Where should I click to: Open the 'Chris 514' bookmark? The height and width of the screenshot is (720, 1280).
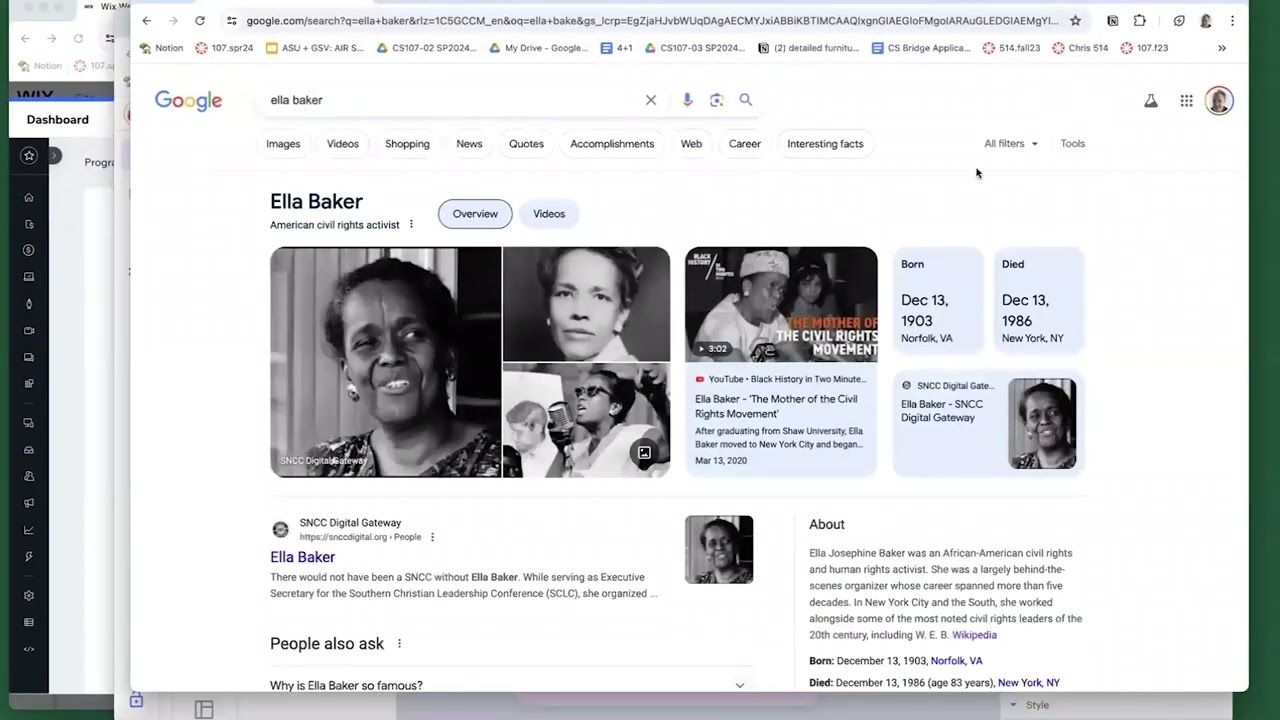tap(1080, 48)
